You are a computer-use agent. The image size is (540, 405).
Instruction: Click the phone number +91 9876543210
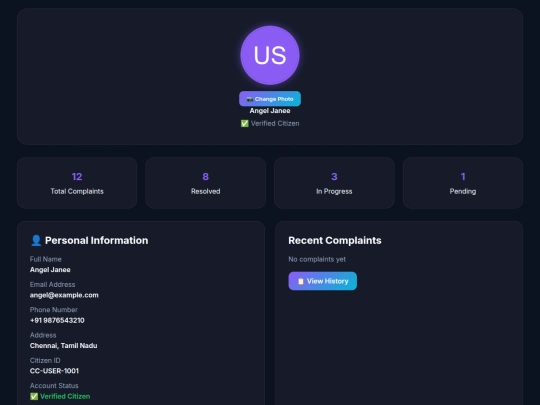coord(57,320)
